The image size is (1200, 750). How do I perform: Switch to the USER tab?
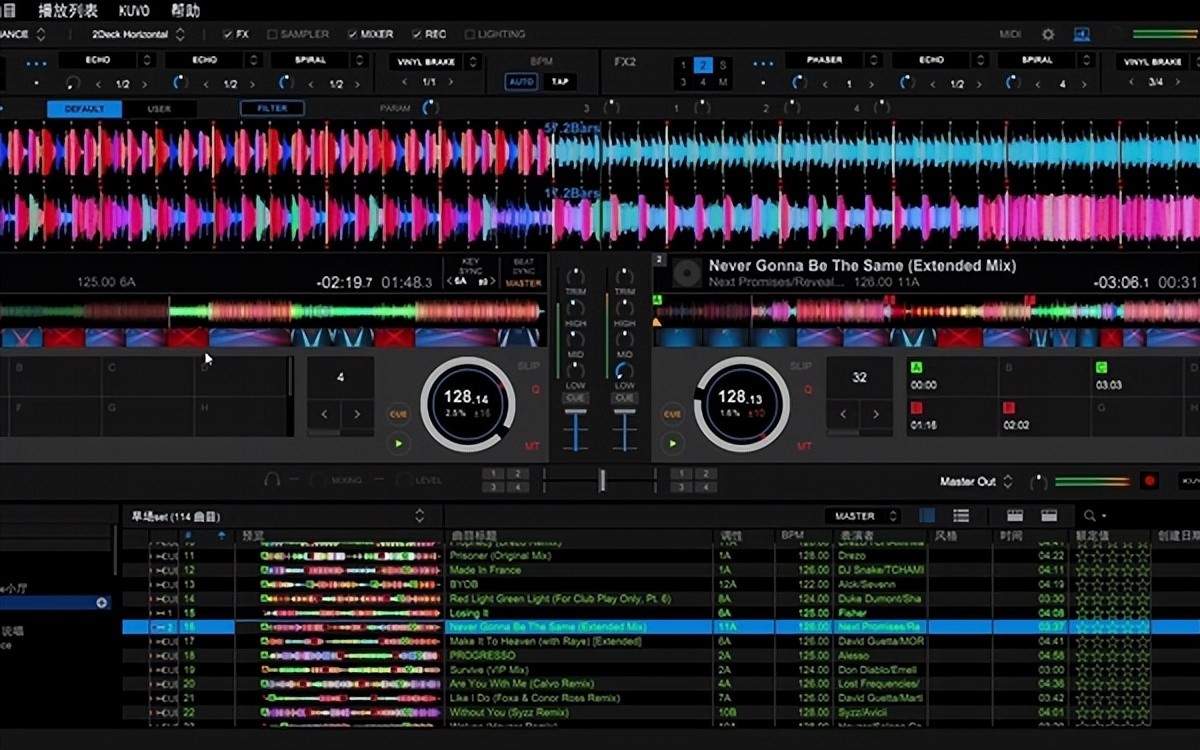[159, 108]
